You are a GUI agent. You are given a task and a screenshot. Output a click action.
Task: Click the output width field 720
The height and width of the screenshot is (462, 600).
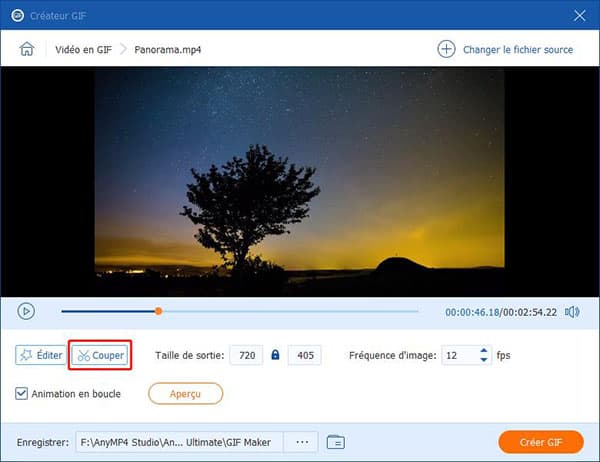245,355
